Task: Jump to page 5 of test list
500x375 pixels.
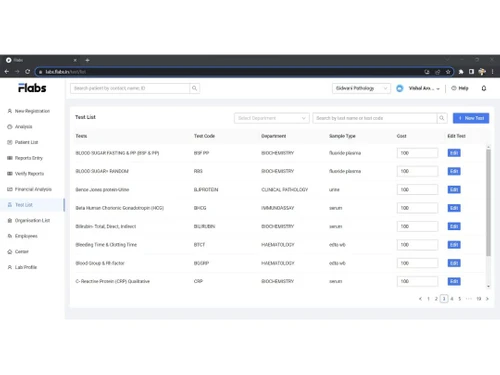Action: (x=460, y=299)
